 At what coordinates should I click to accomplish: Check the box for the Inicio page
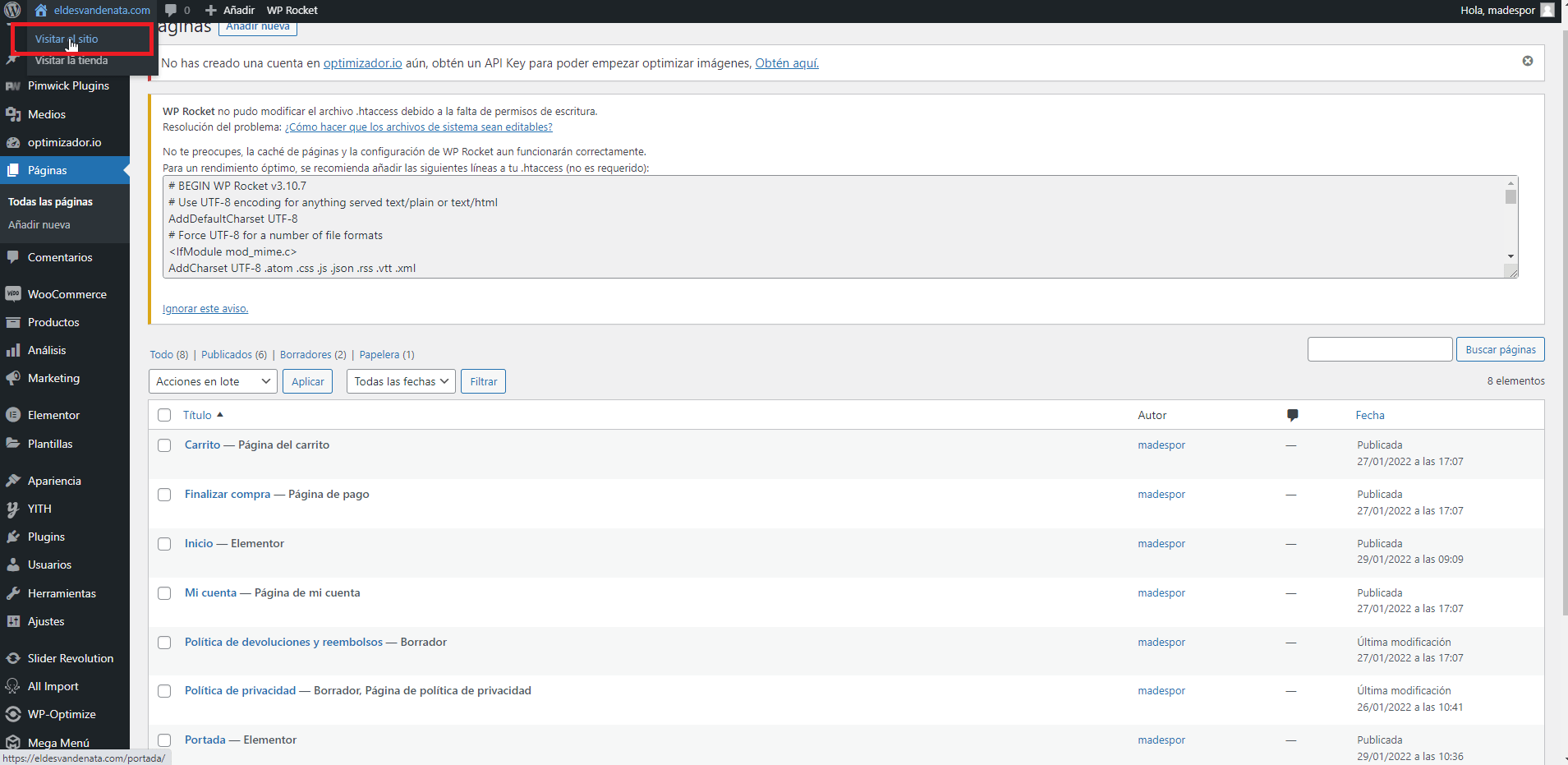(x=164, y=544)
